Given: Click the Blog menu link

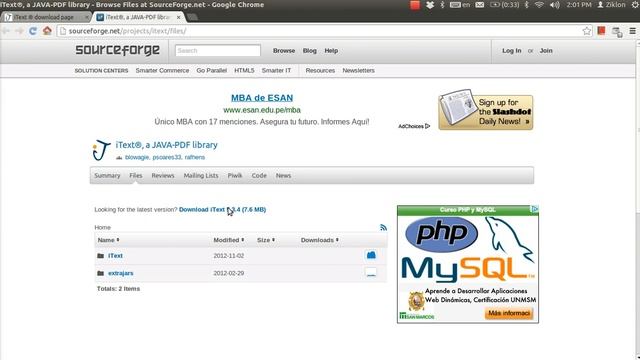Looking at the screenshot, I should [309, 51].
